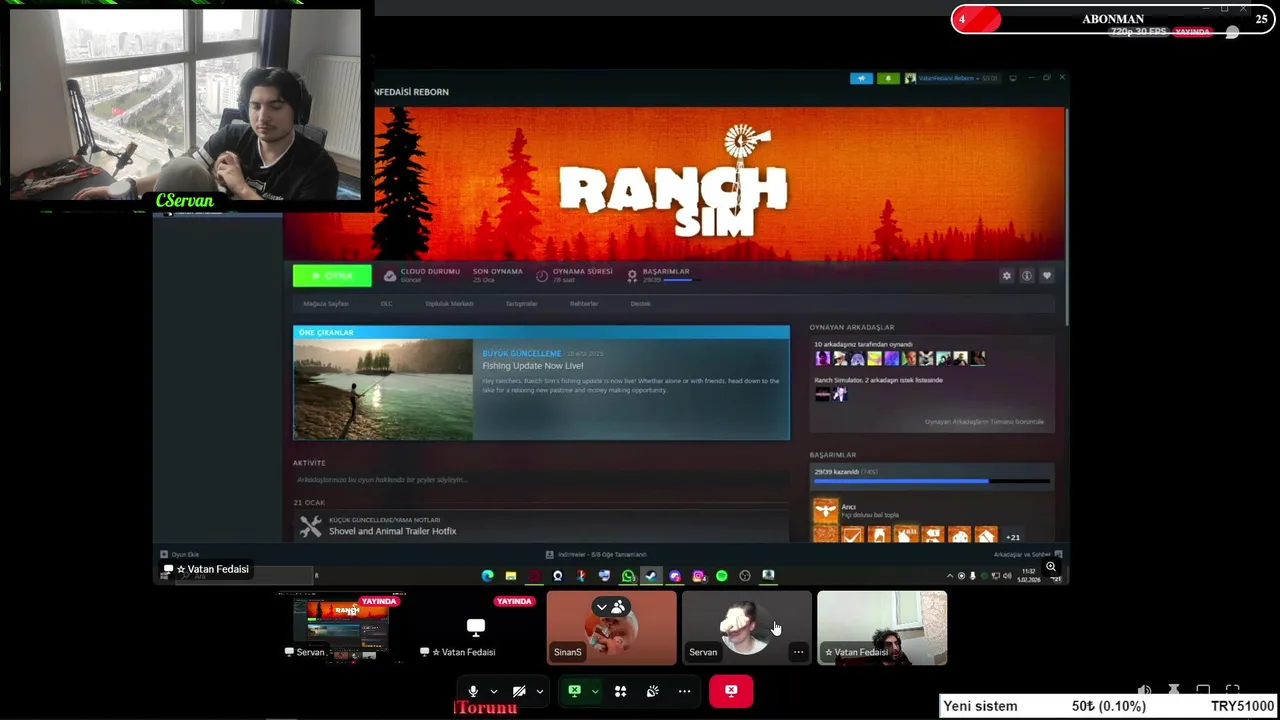1280x720 pixels.
Task: Click the green OYNA play button
Action: click(332, 276)
